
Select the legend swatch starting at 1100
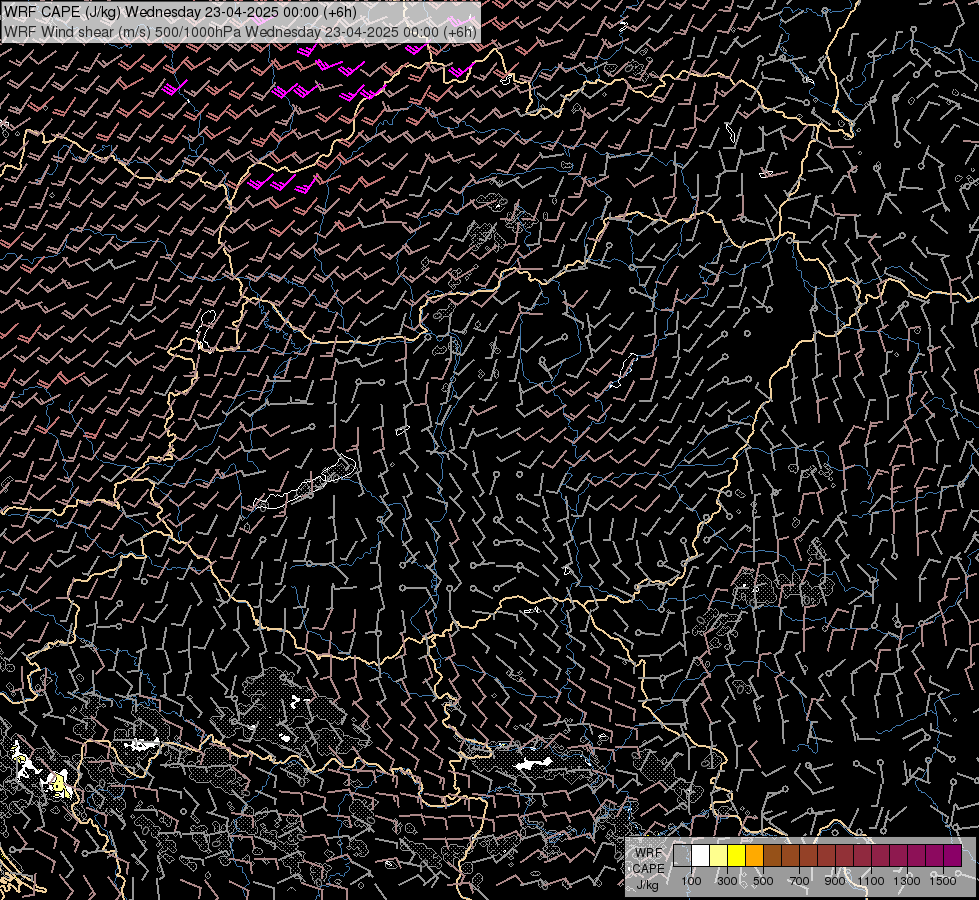pos(881,855)
